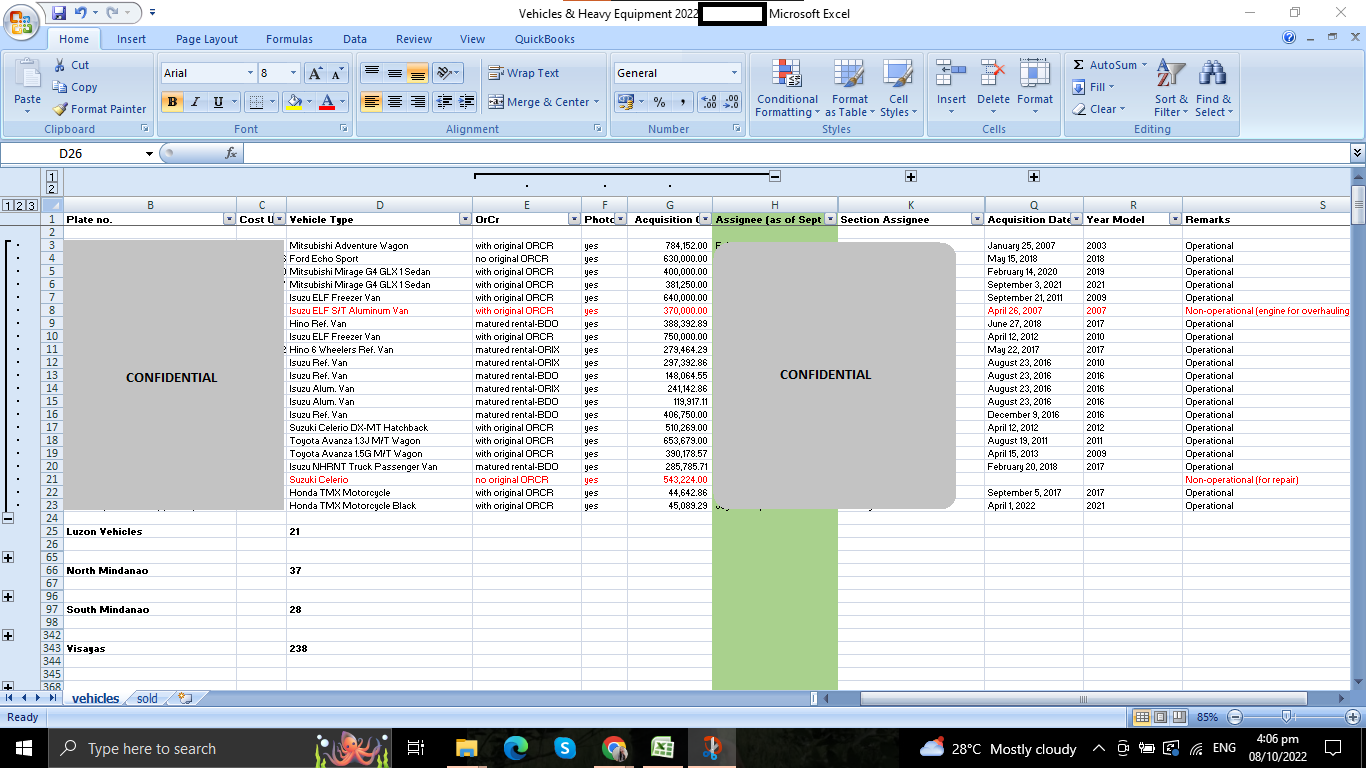The width and height of the screenshot is (1366, 768).
Task: Open the font size dropdown
Action: coord(293,73)
